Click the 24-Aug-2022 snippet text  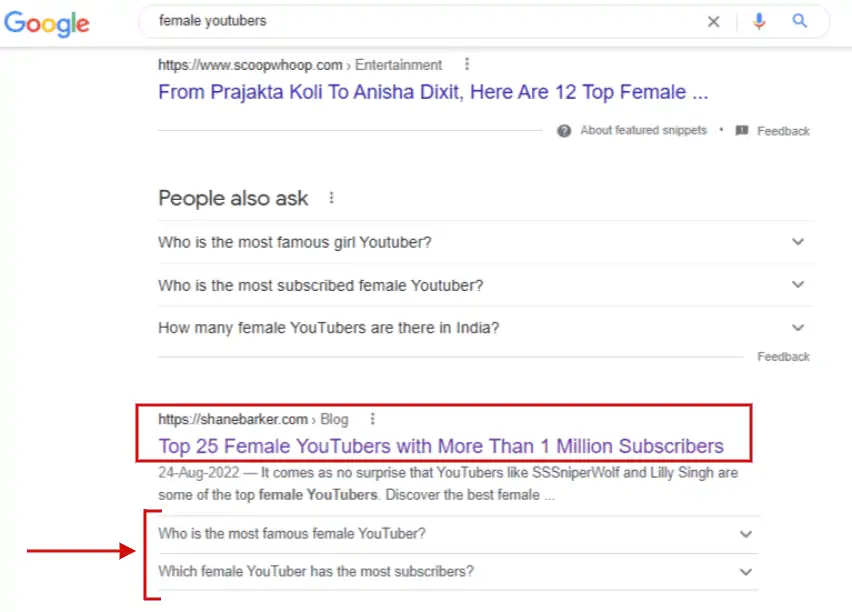[x=448, y=484]
